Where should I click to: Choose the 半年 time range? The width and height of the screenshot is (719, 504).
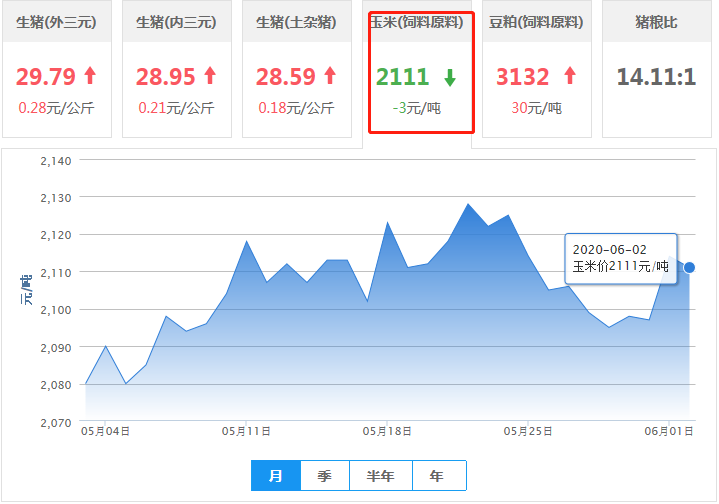click(381, 476)
